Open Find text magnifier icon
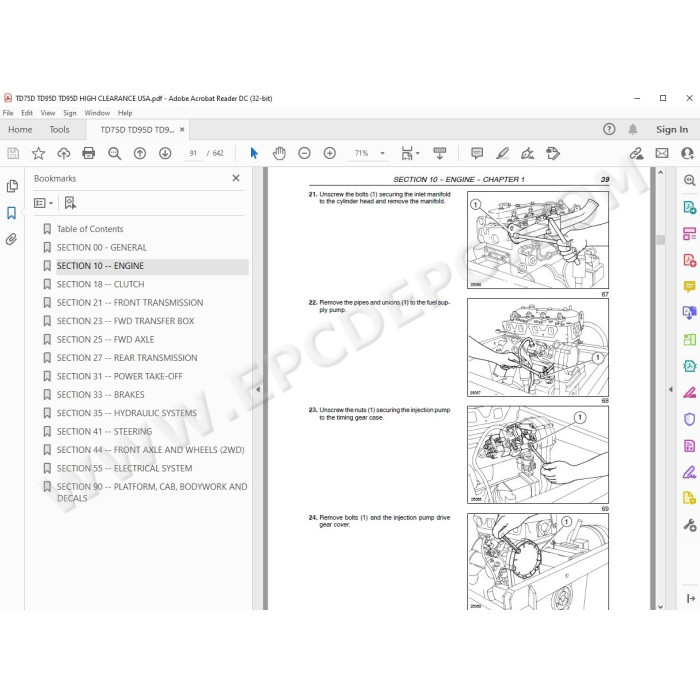This screenshot has height=700, width=700. (x=114, y=154)
